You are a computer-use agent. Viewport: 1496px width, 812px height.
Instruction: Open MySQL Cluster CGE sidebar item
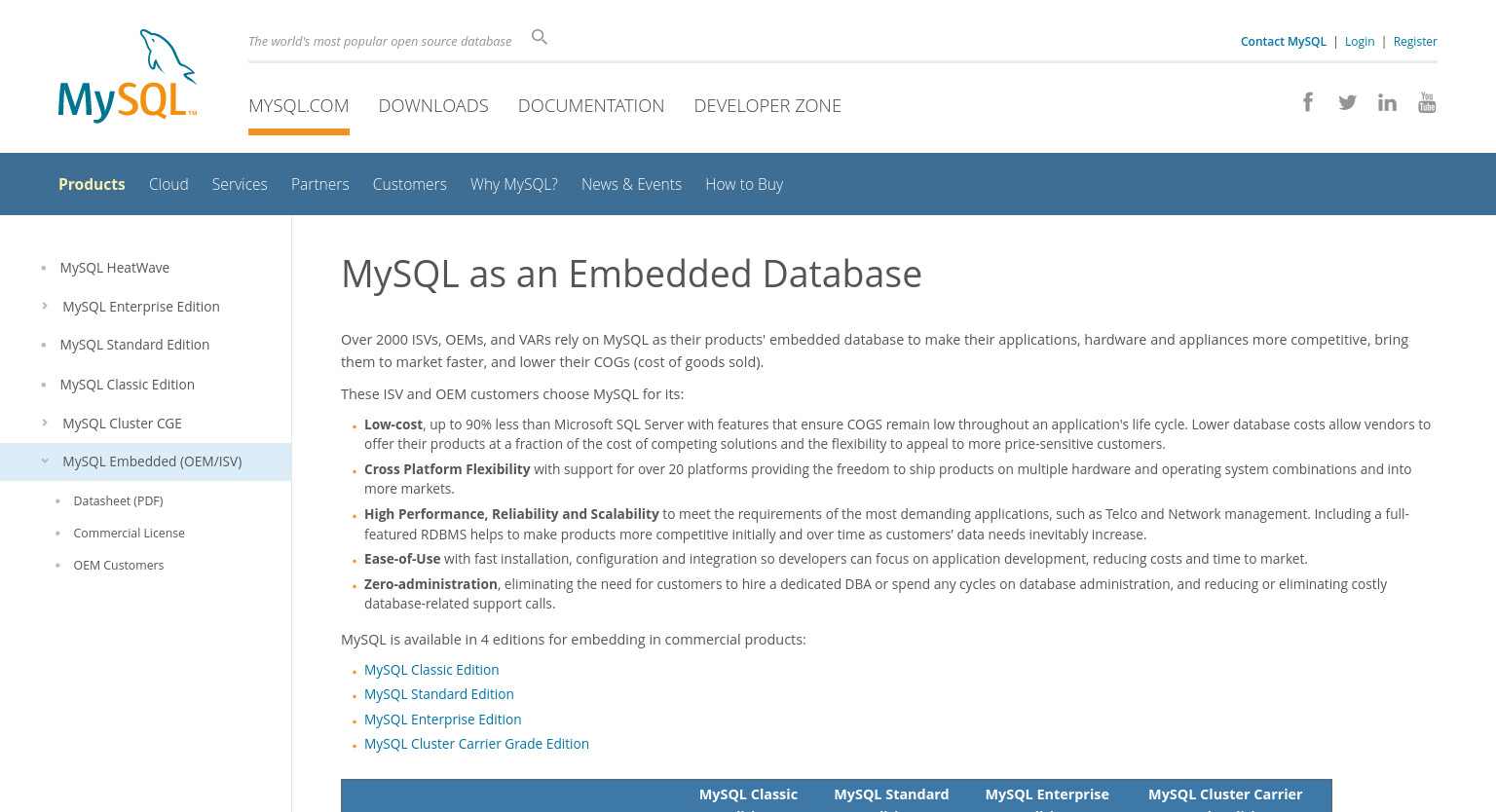pos(122,424)
